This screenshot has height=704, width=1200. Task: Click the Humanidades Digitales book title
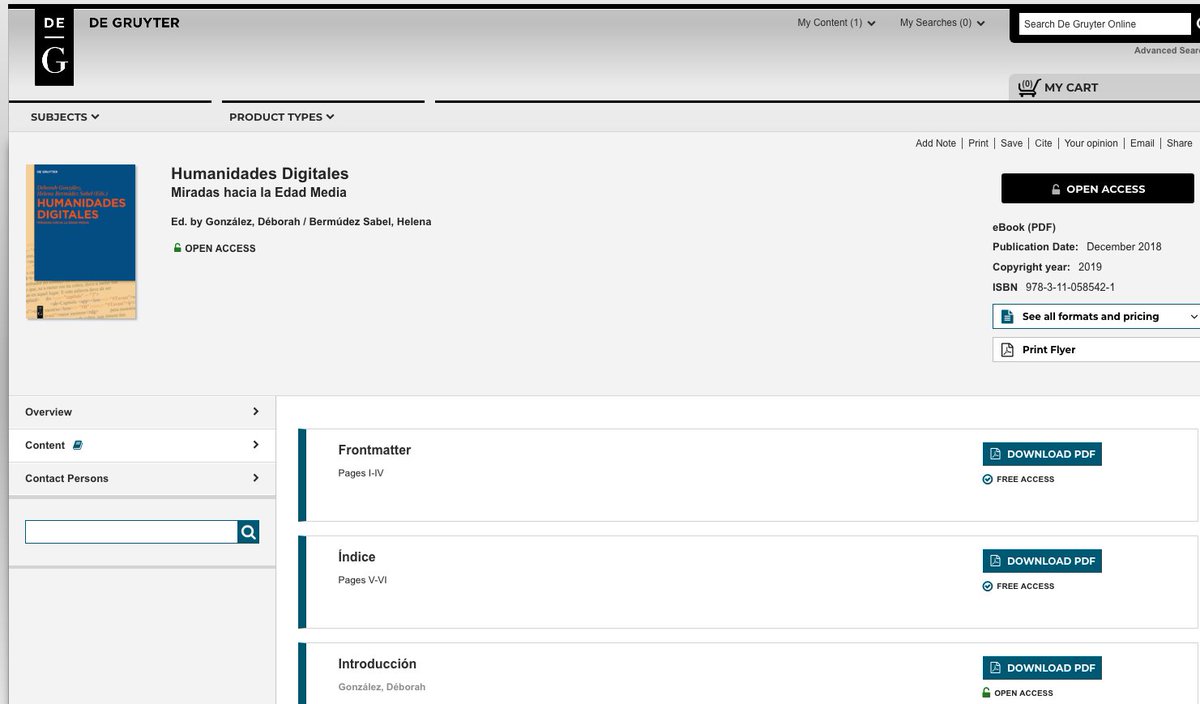click(260, 174)
